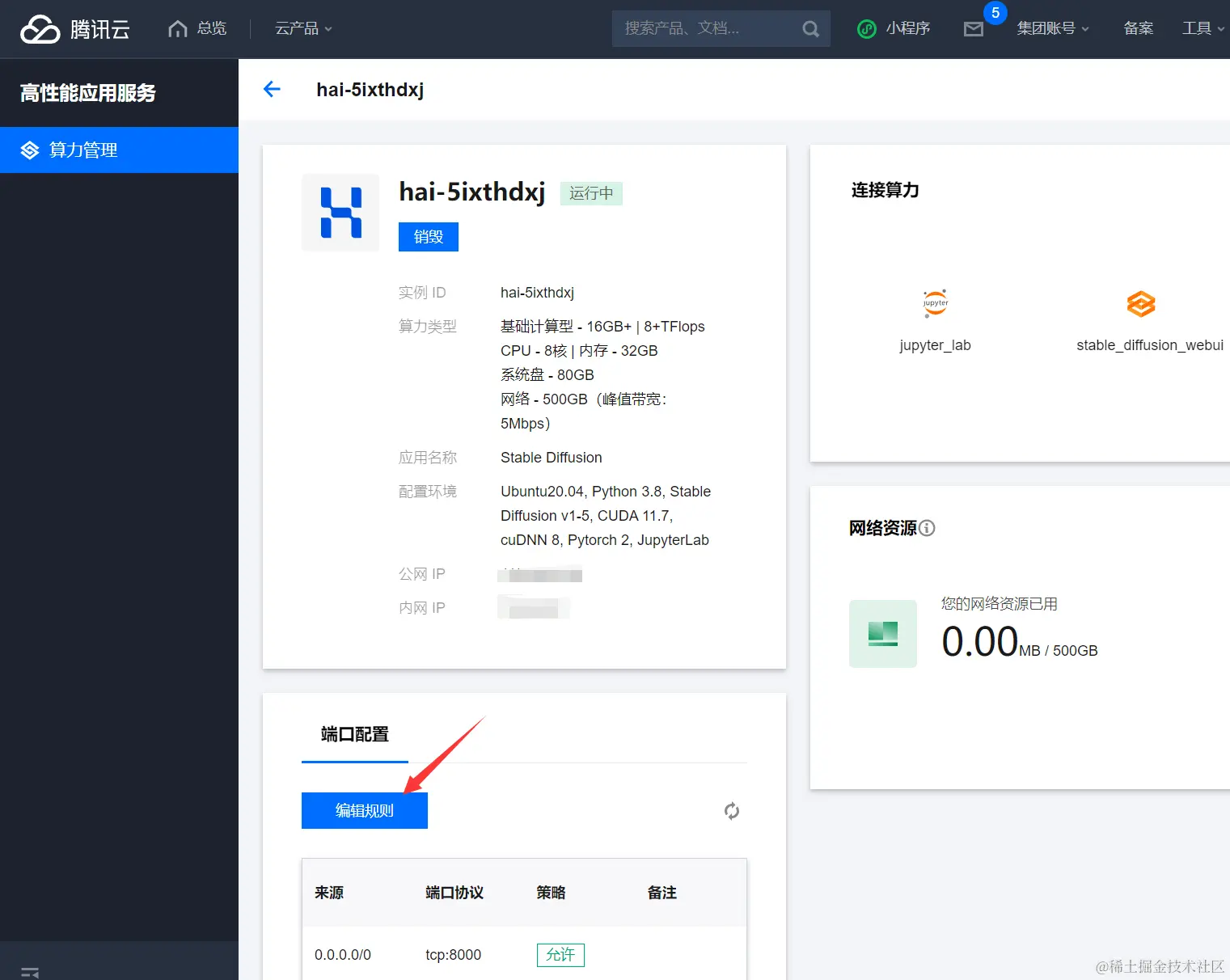Click the network resource usage icon
1230x980 pixels.
883,634
